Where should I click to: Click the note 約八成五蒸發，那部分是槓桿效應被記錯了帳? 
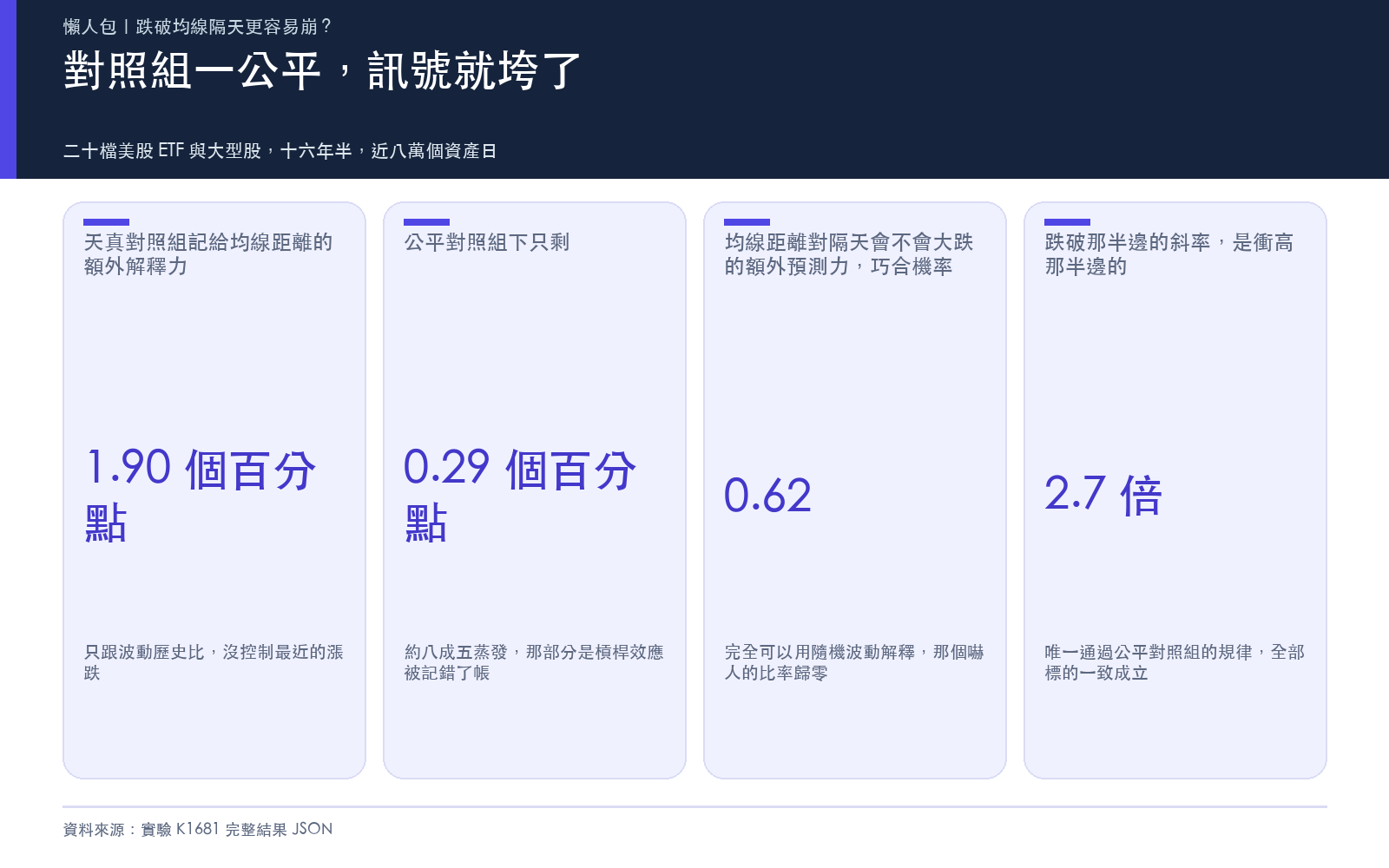(534, 662)
